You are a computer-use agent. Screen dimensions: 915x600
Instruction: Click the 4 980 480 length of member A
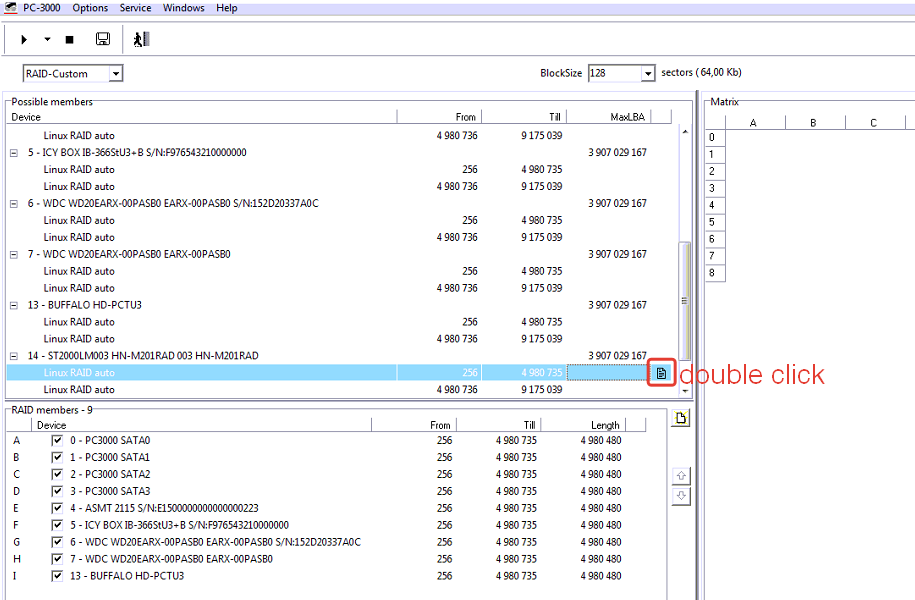tap(600, 441)
